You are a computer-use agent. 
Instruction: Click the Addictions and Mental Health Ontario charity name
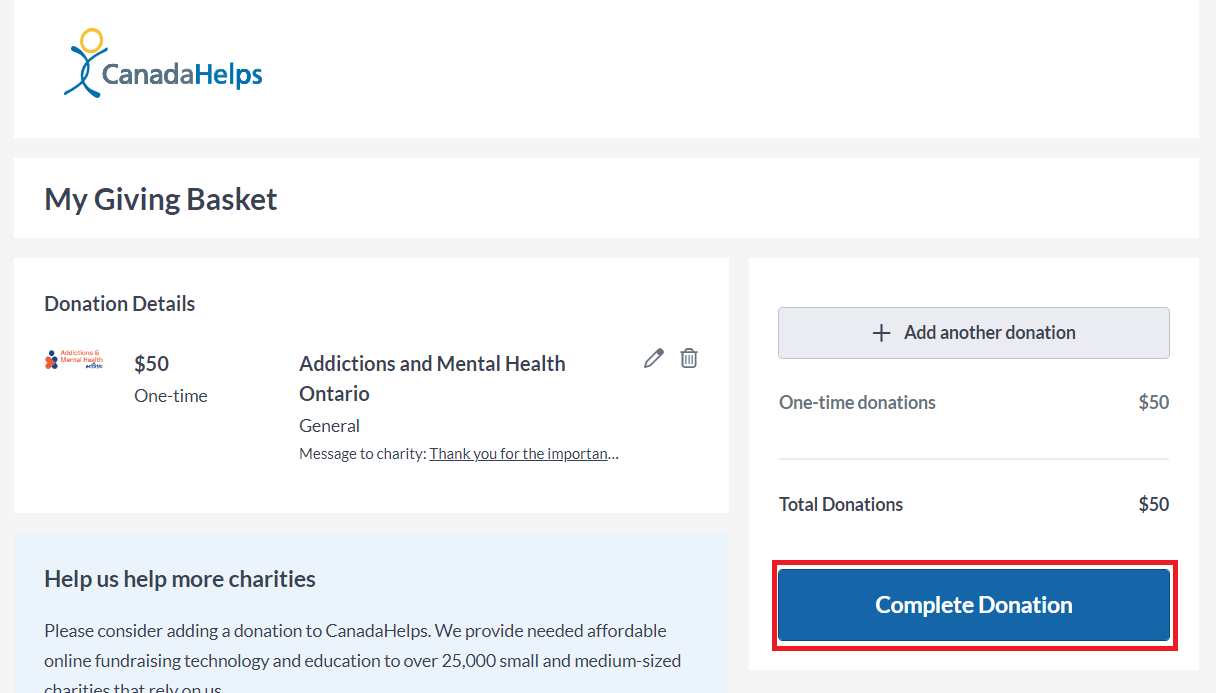click(432, 378)
